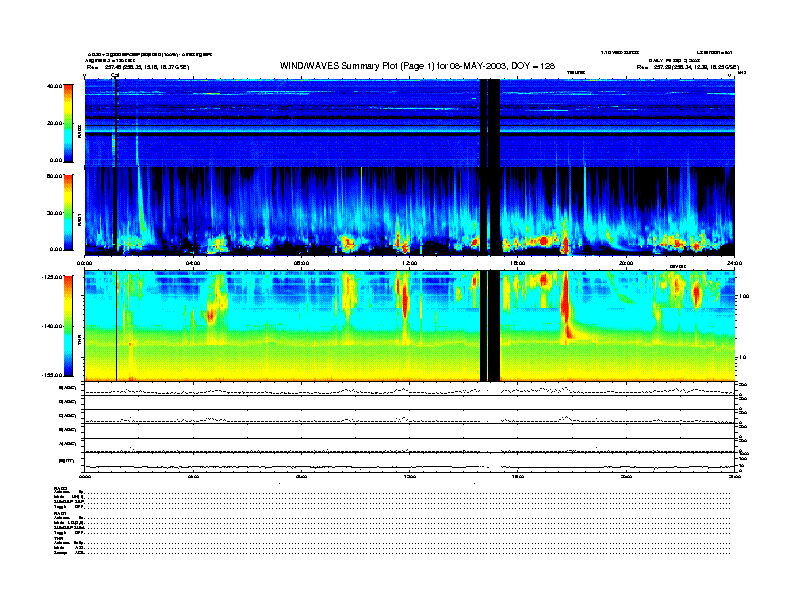
Task: Select the 40.00 label on RAD2 scale
Action: 54,86
